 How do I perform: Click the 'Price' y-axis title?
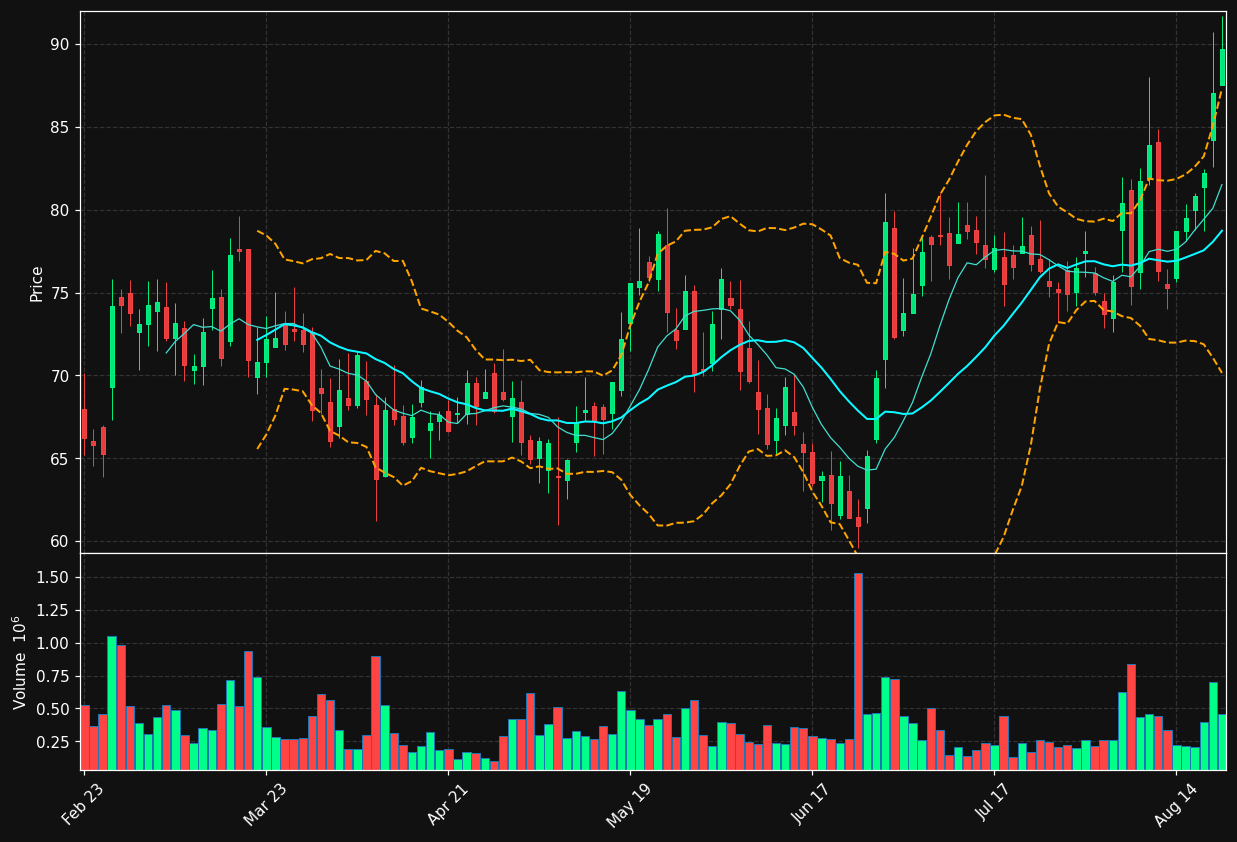point(37,283)
